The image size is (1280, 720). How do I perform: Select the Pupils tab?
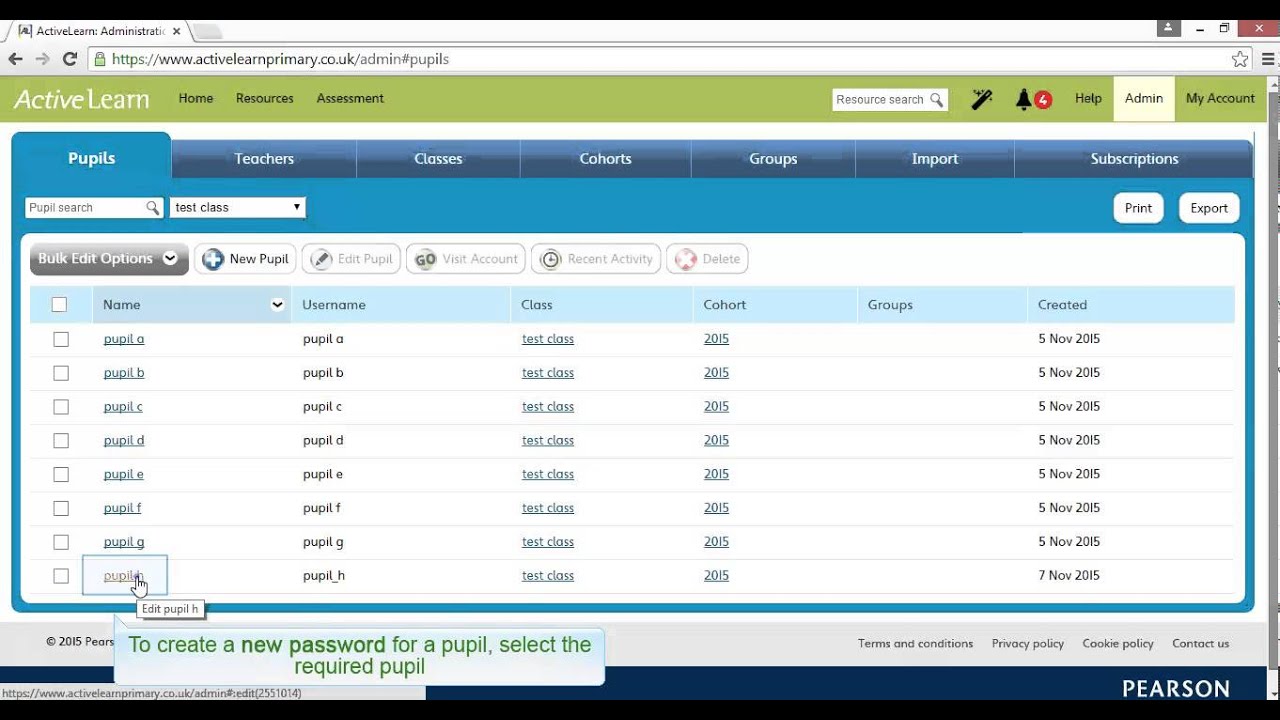[91, 158]
